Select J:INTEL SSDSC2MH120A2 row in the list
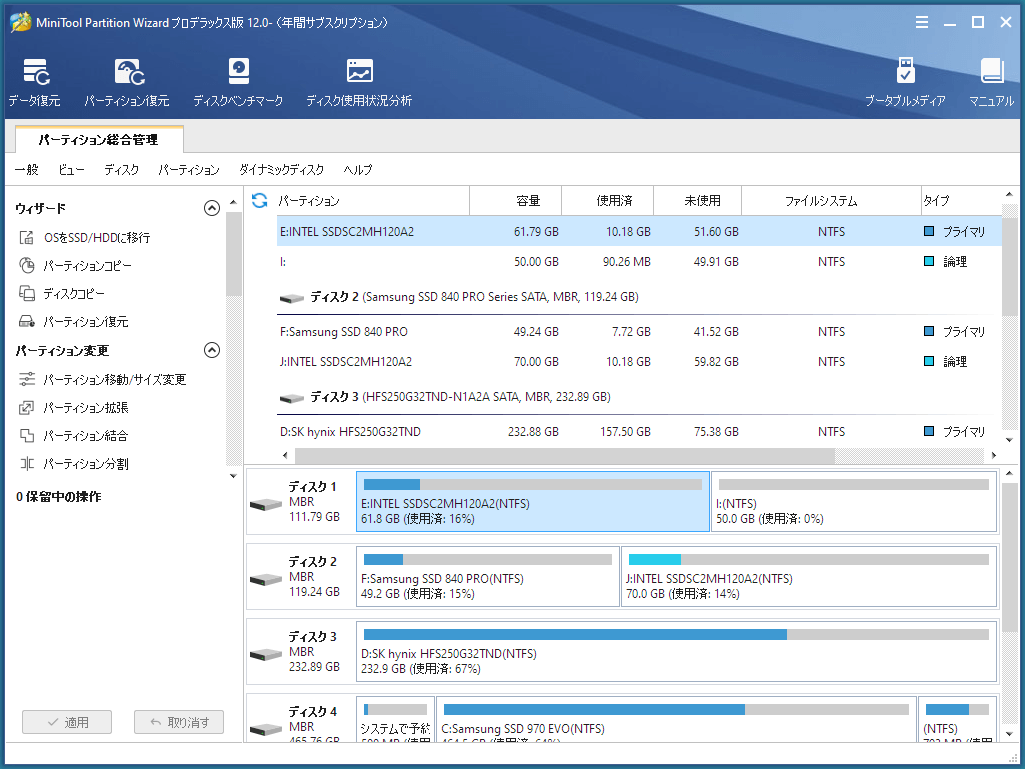The height and width of the screenshot is (769, 1025). click(639, 362)
